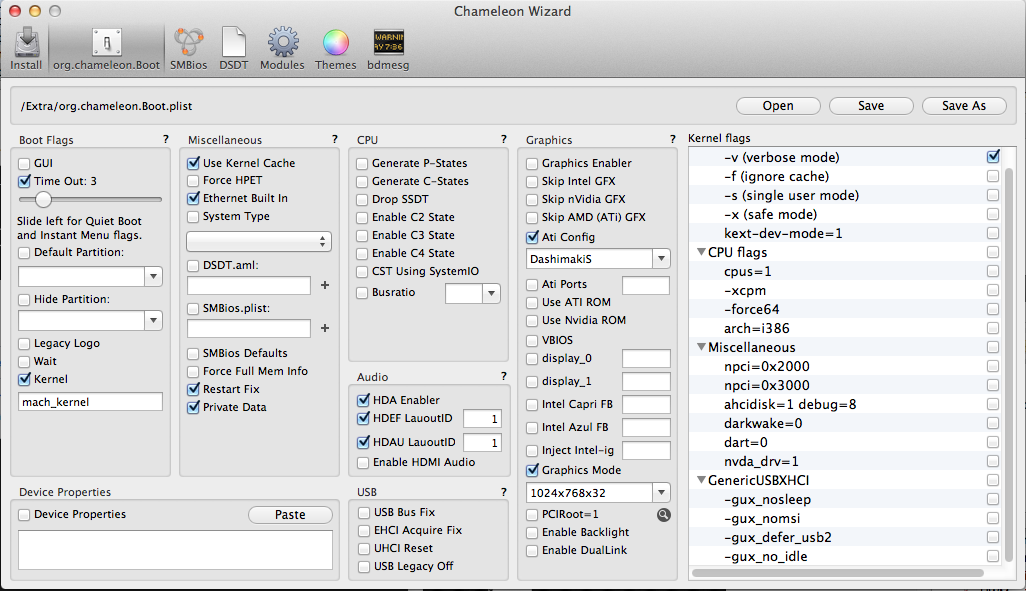Click the HDAU LauoutID value field
1026x591 pixels.
coord(482,442)
